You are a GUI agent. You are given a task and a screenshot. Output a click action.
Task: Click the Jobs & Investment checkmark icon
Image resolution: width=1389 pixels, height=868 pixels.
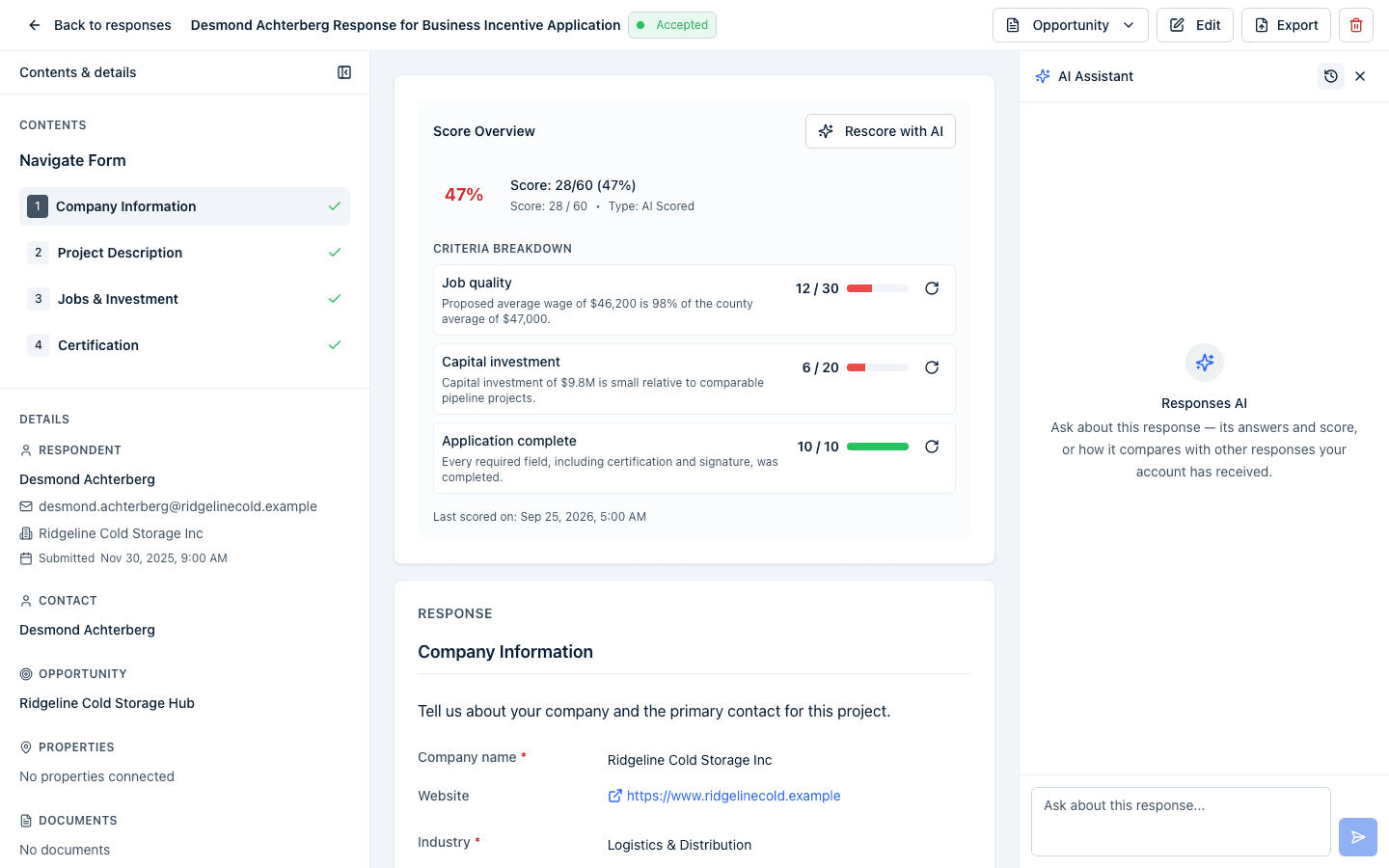pos(335,299)
